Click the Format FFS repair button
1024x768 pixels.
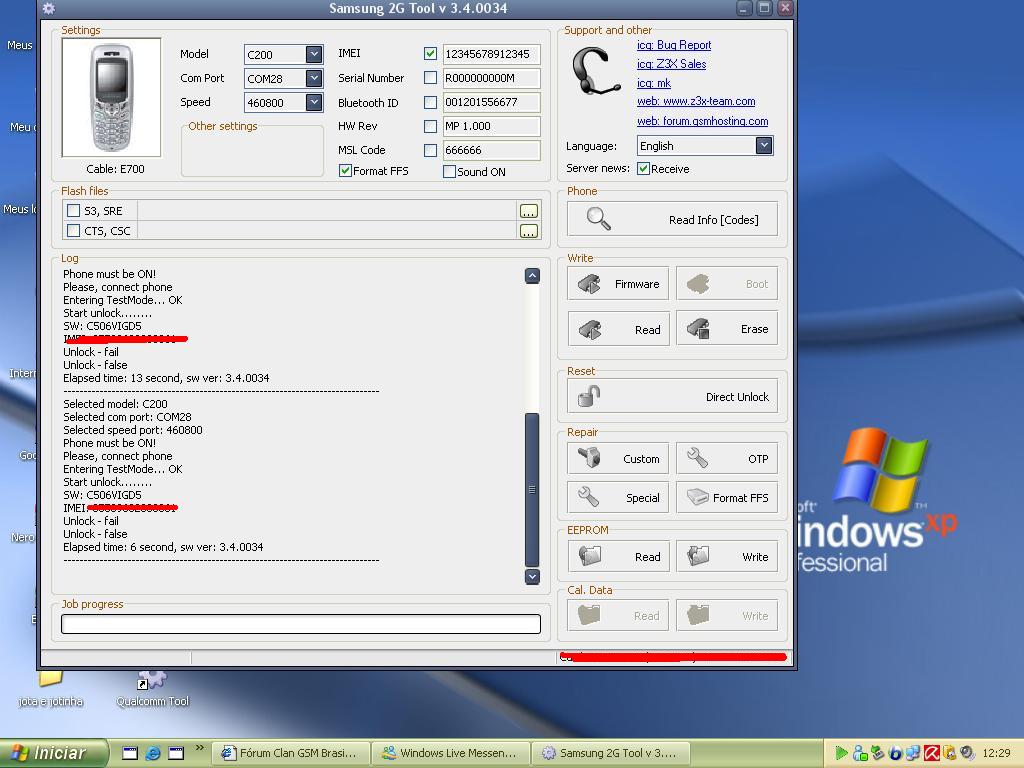coord(727,498)
